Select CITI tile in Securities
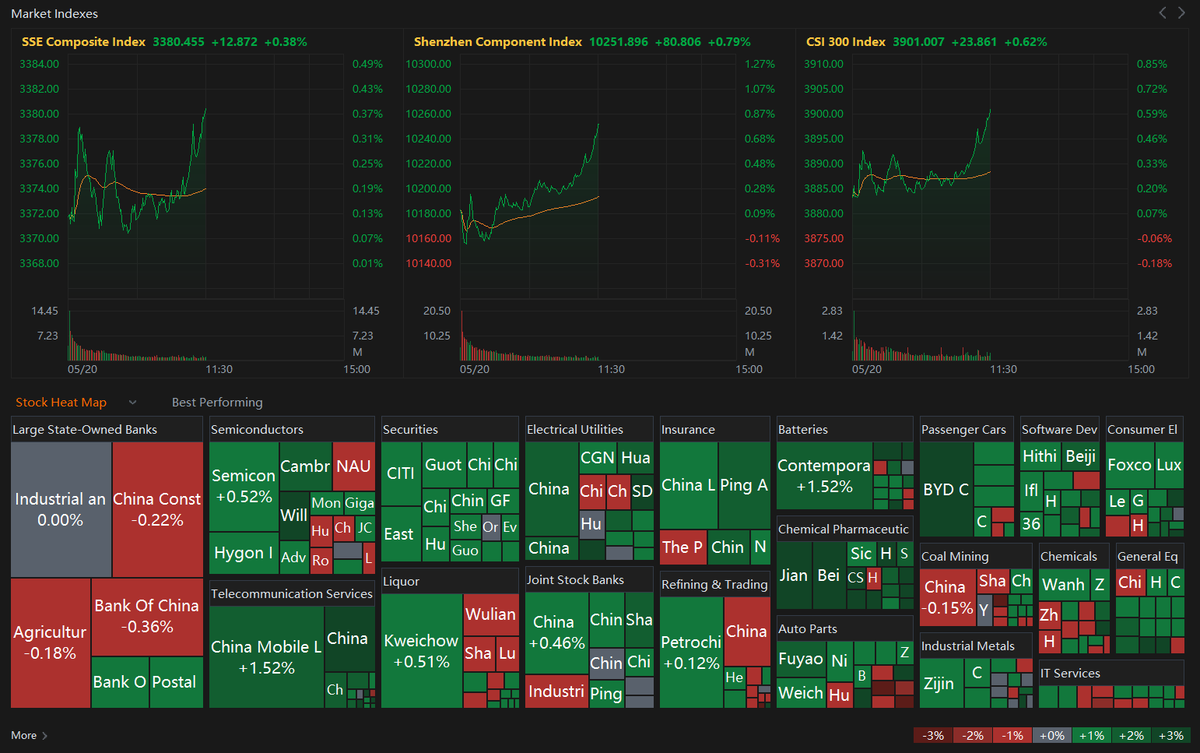This screenshot has height=753, width=1200. 401,473
